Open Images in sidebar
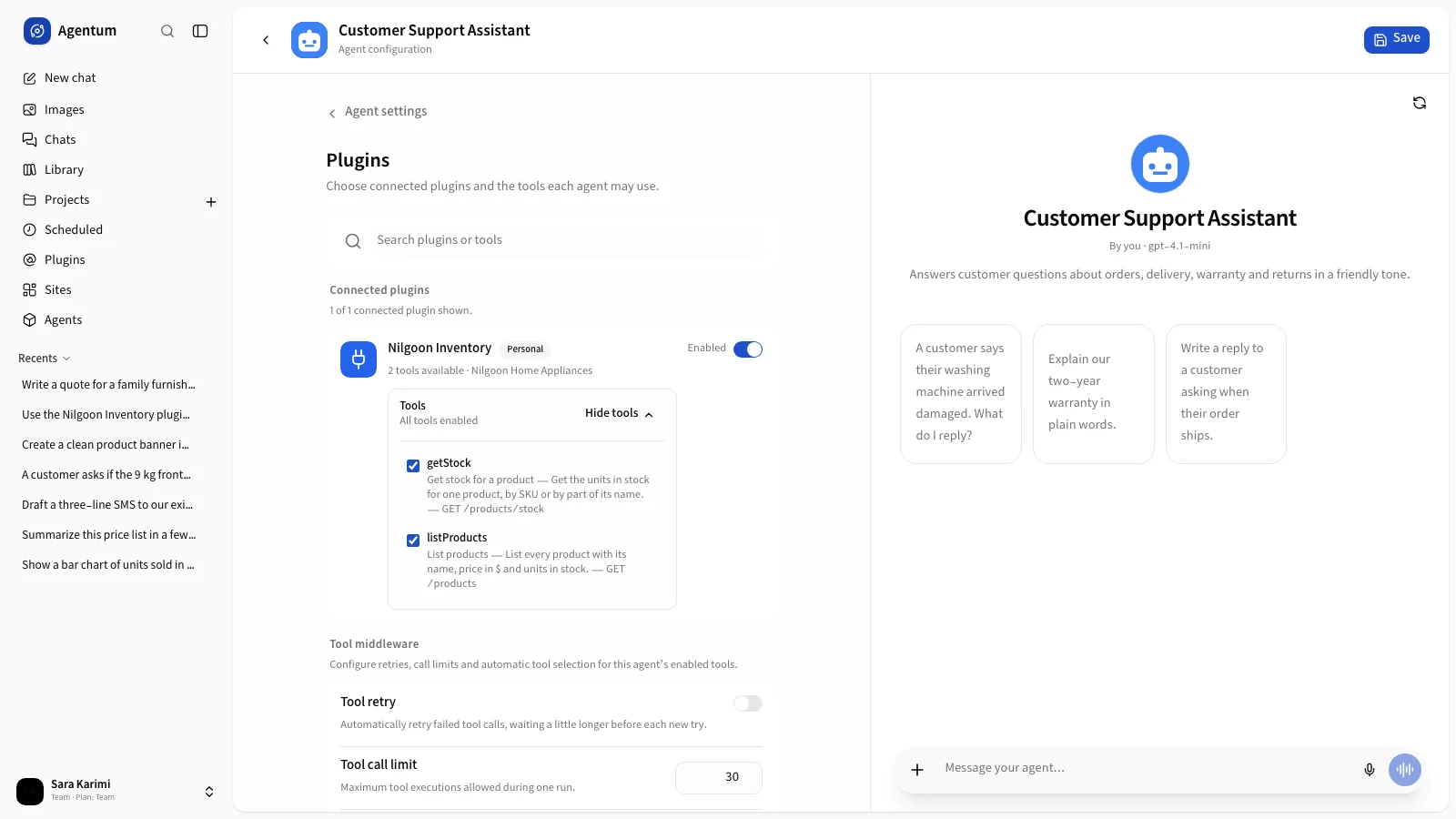Screen dimensions: 1456x819 pyautogui.click(x=116, y=110)
